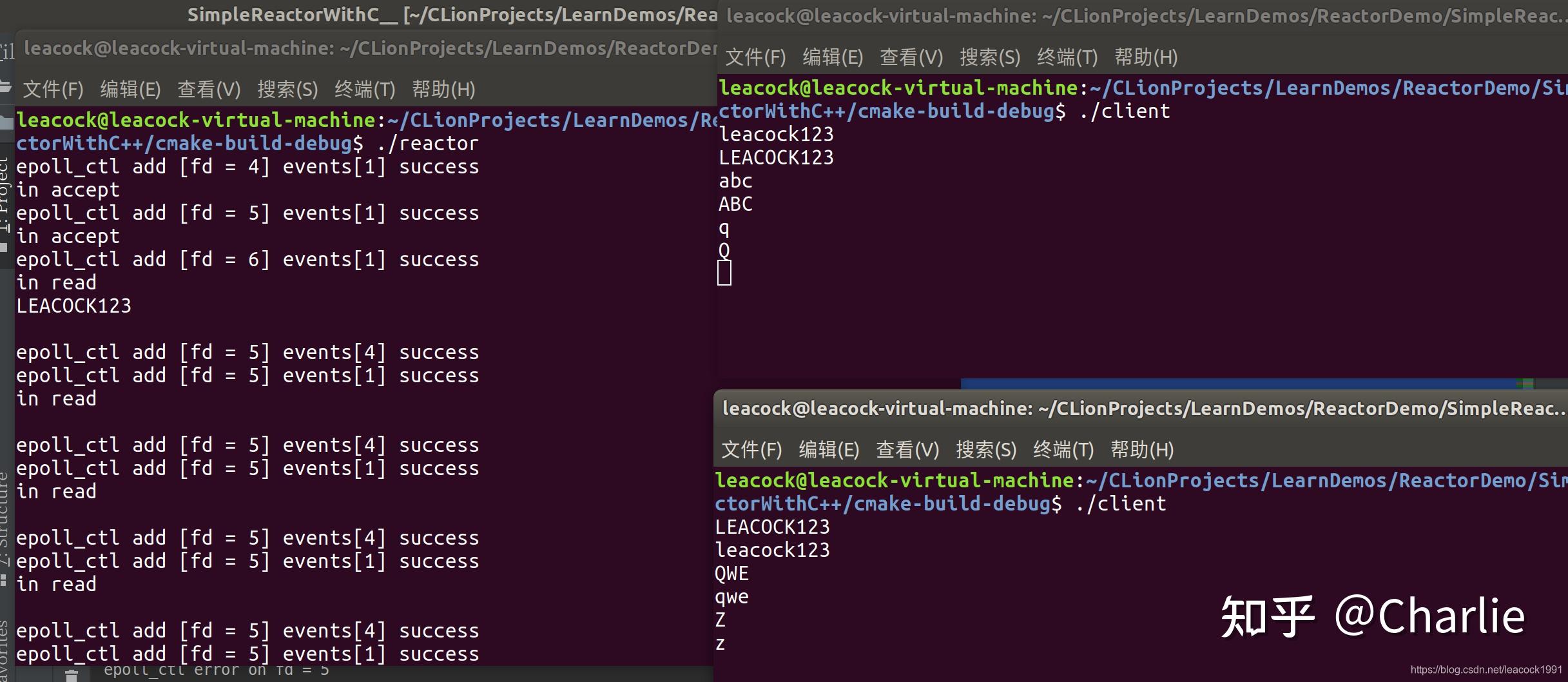The height and width of the screenshot is (682, 1568).
Task: Click the file icon at top of CLion sidebar
Action: (6, 52)
